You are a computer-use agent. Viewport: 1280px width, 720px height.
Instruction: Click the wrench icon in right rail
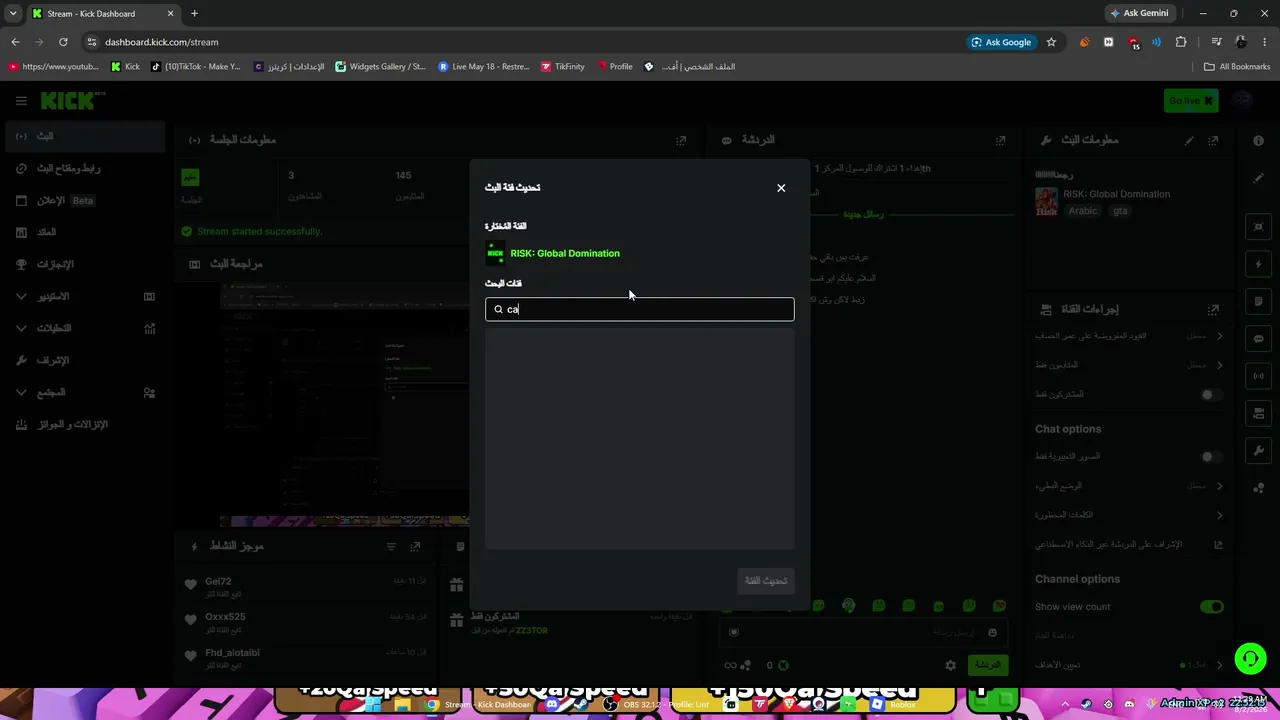[x=1259, y=451]
